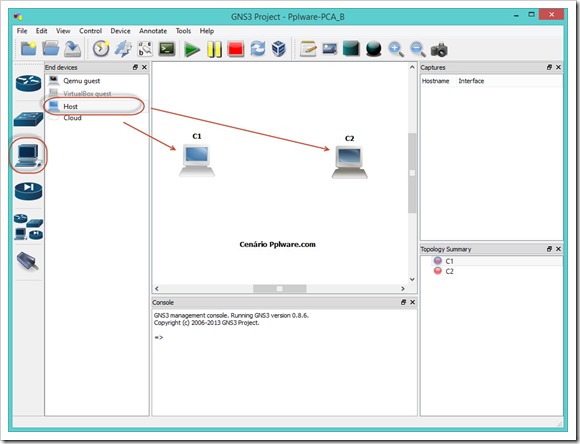Click the Save project icon
580x444 pixels.
(72, 49)
